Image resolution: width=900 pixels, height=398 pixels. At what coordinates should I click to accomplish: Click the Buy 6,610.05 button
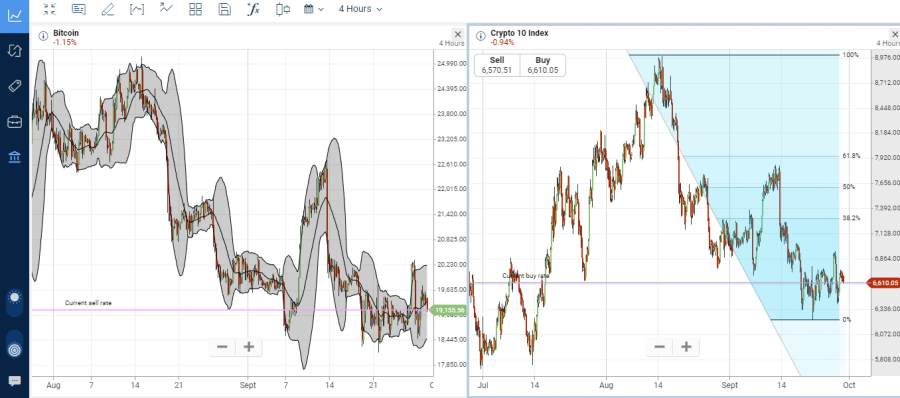click(542, 65)
